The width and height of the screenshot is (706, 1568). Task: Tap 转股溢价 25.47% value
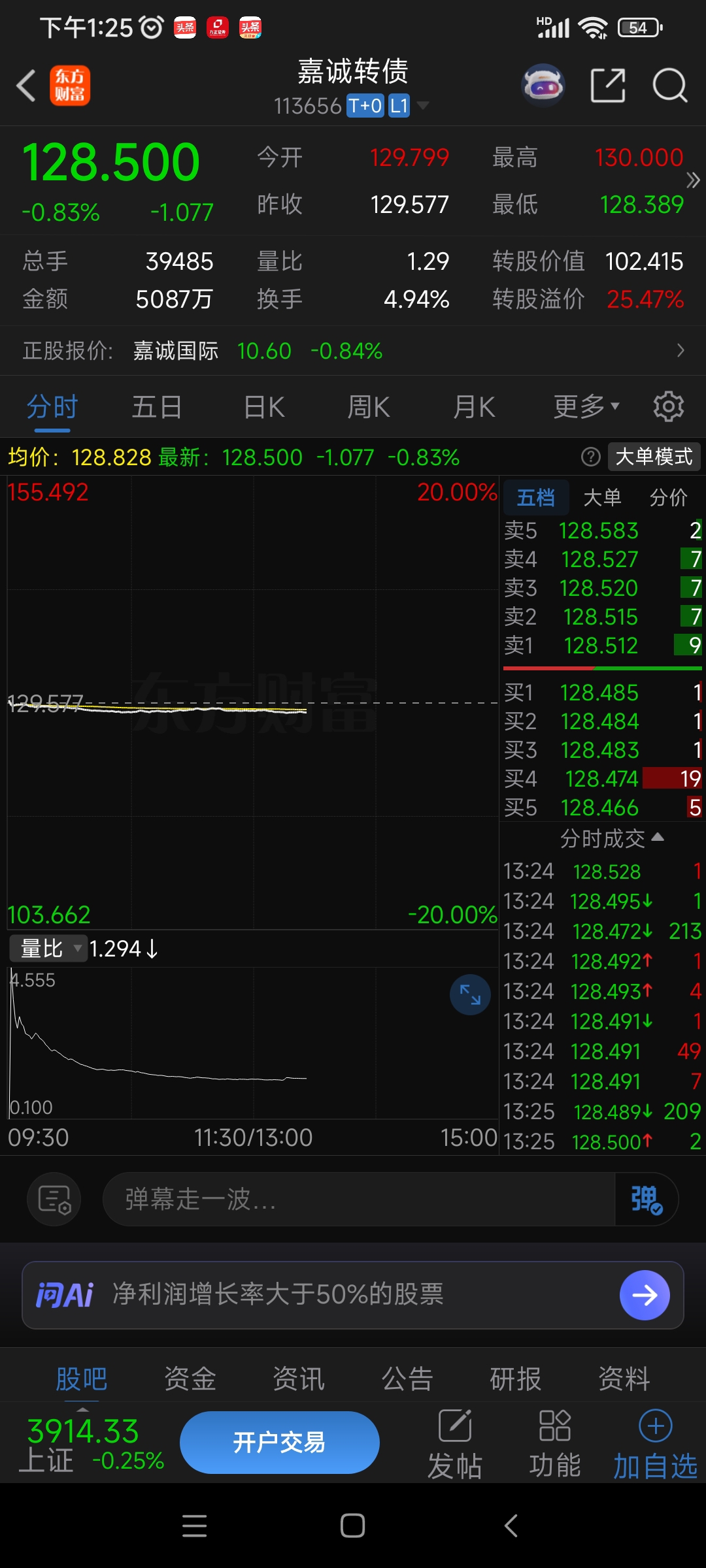click(x=645, y=299)
